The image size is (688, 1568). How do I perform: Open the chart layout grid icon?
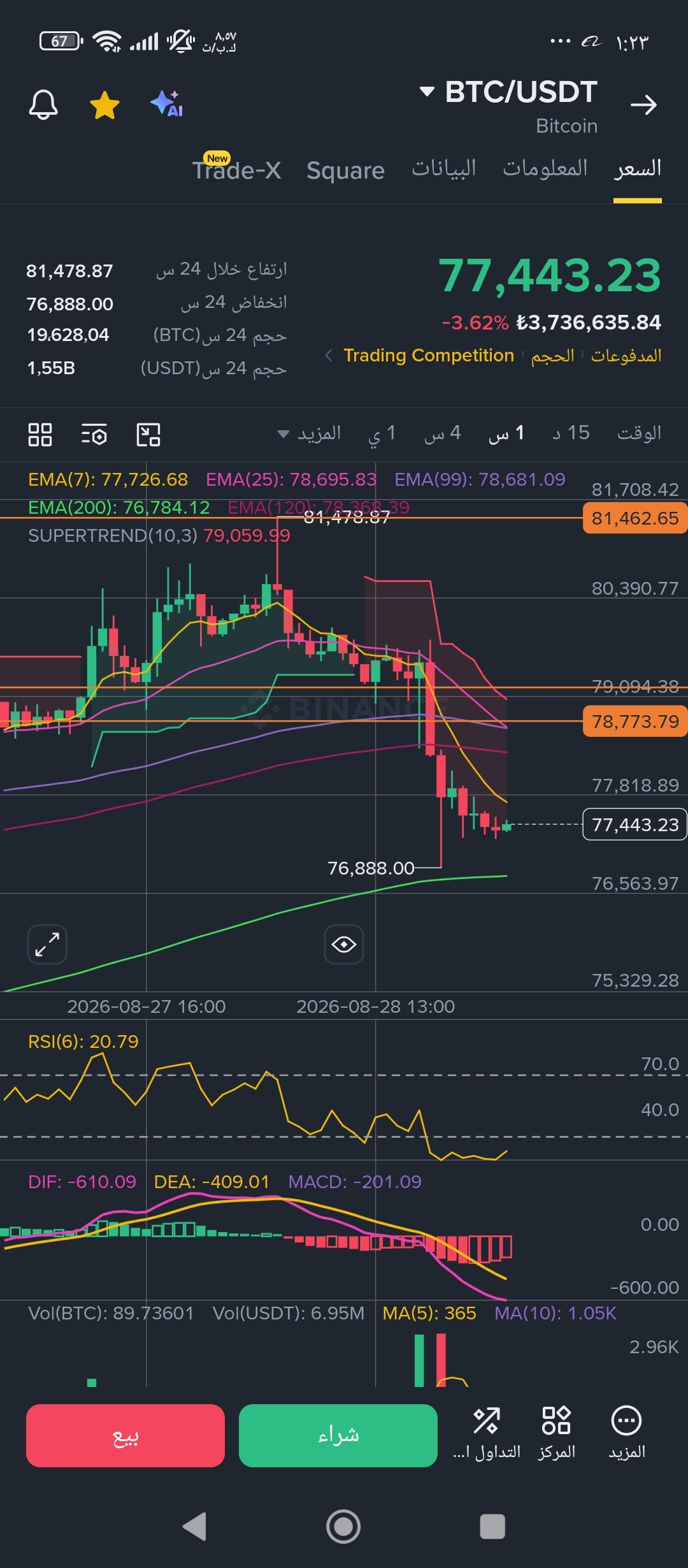point(40,435)
